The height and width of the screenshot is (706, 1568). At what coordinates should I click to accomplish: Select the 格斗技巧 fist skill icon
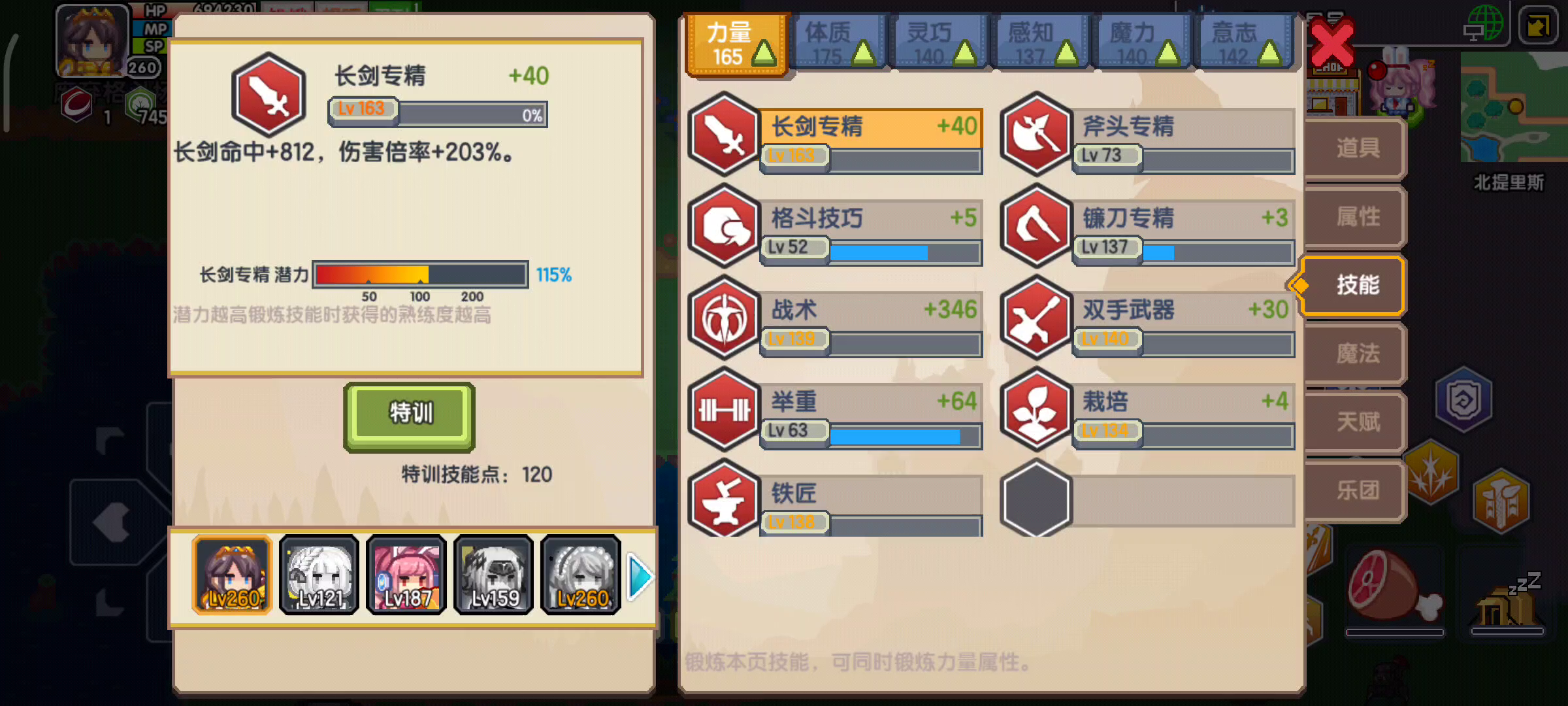[724, 226]
